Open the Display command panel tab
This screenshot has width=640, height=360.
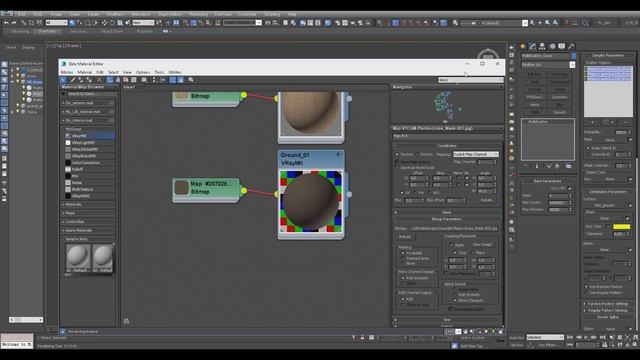[x=562, y=47]
